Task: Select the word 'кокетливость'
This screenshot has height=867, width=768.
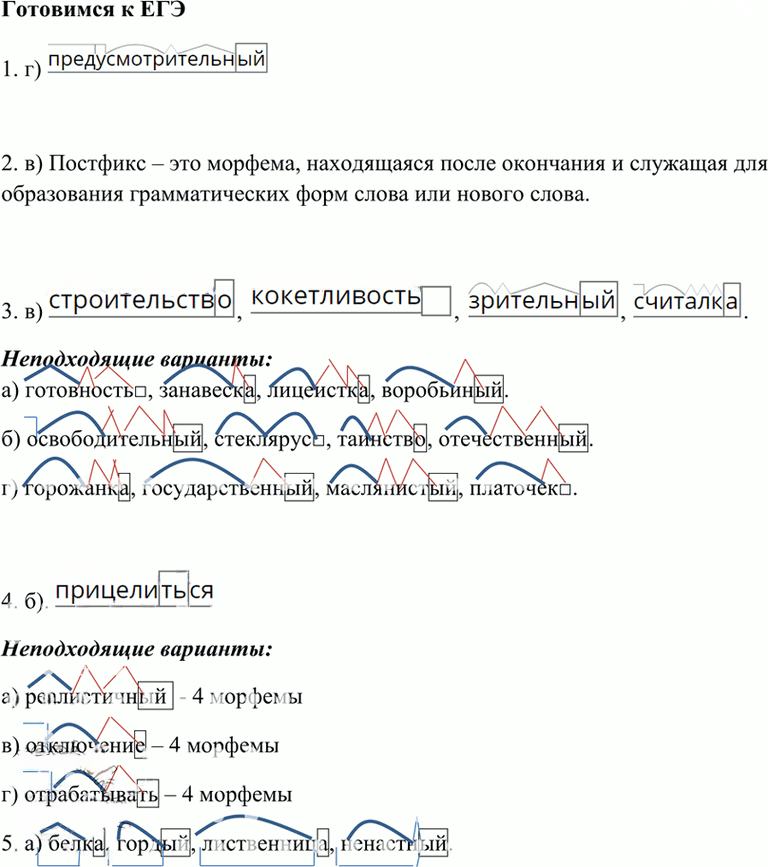Action: (336, 296)
